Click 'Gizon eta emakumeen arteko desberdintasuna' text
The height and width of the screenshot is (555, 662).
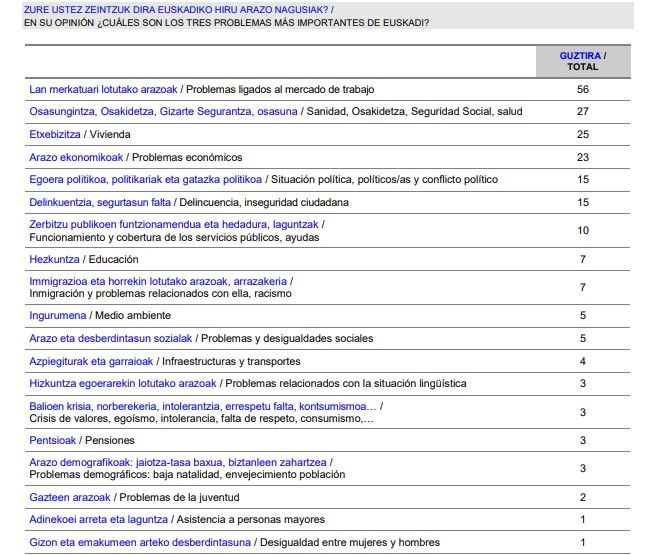point(139,542)
